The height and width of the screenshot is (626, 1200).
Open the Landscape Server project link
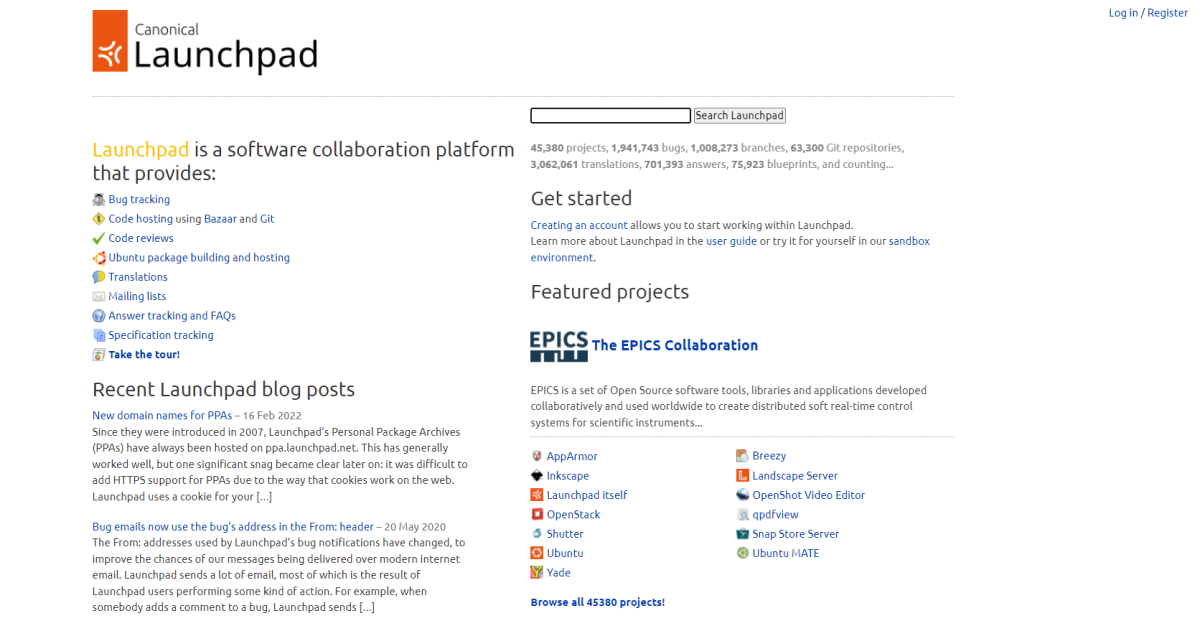click(x=795, y=476)
